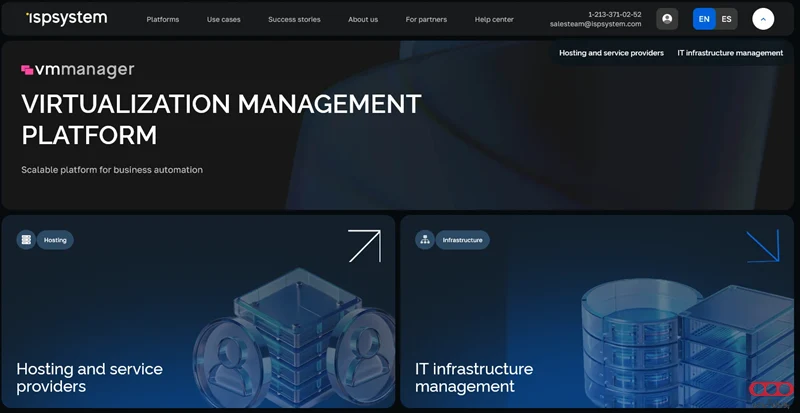Click the ispsystem logo
800x413 pixels.
(x=66, y=18)
